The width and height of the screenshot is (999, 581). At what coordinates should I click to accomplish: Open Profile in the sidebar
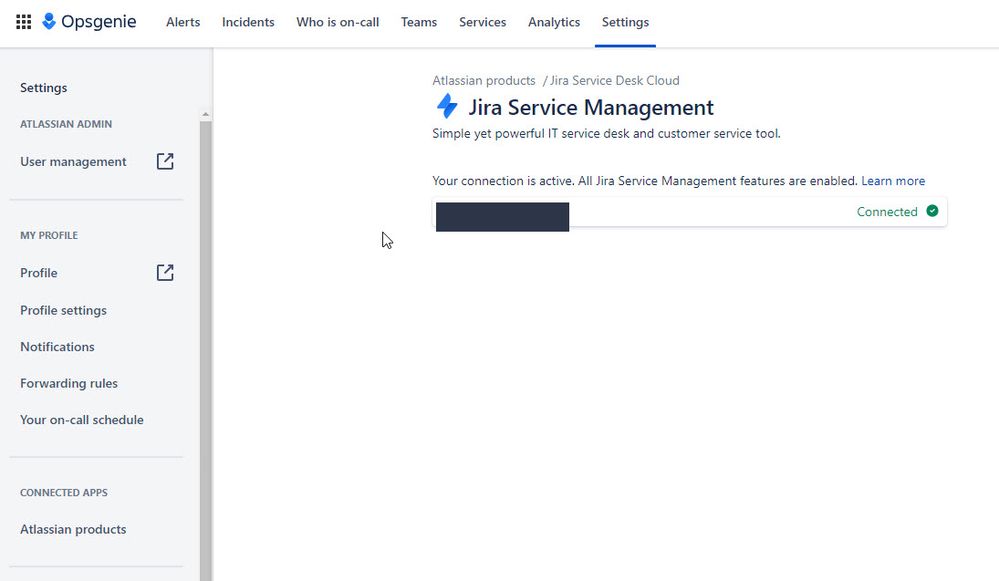coord(39,273)
